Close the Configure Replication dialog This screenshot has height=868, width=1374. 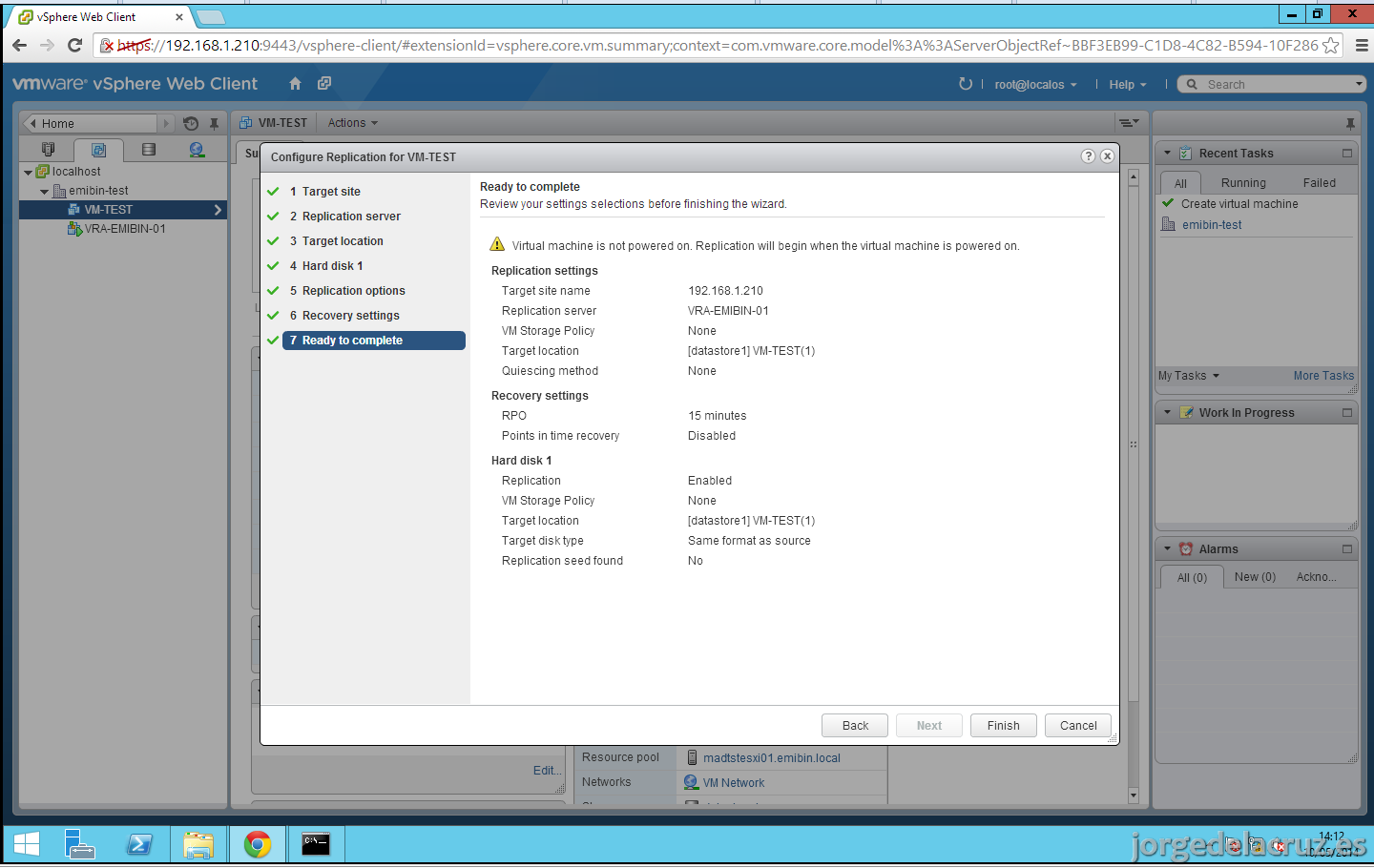1107,156
